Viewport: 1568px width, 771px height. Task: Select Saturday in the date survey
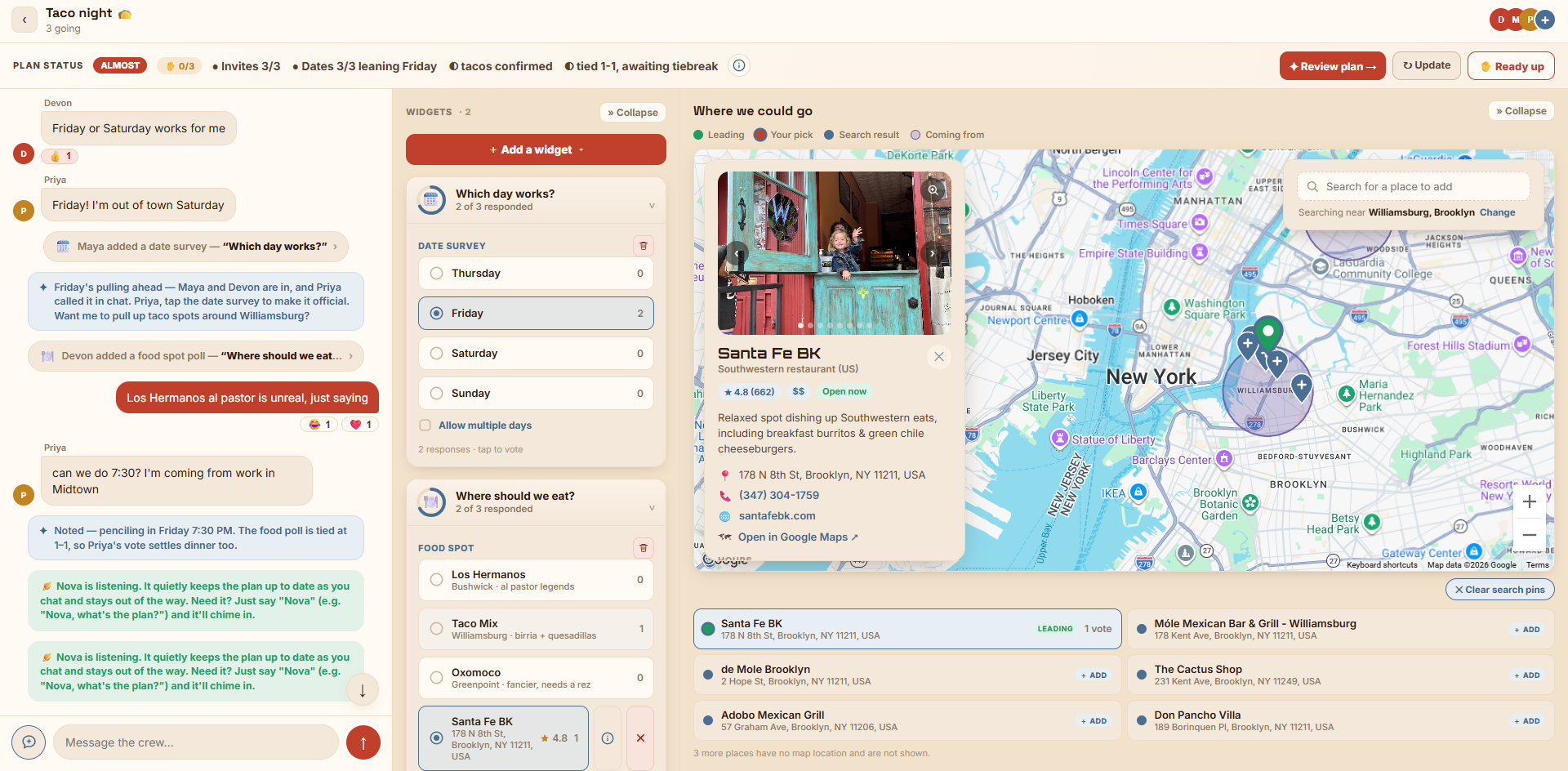coord(536,354)
